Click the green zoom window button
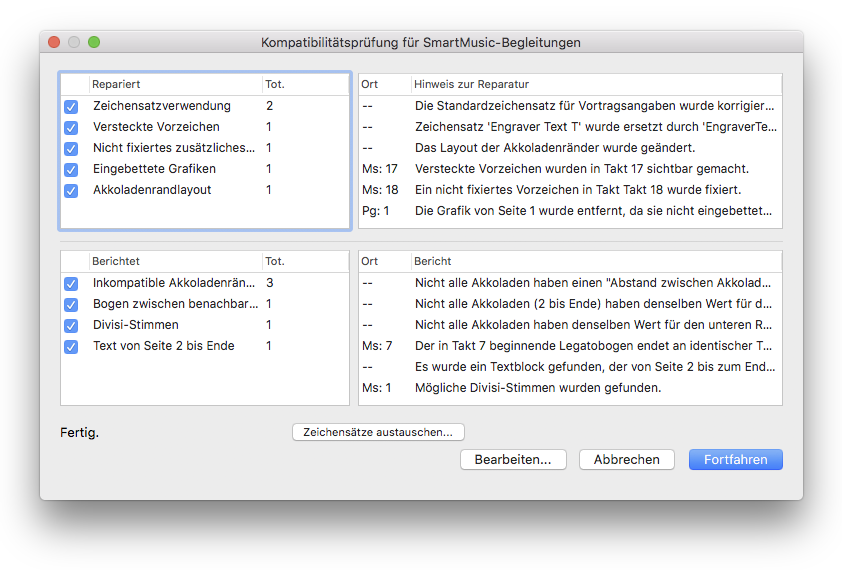 click(x=94, y=42)
